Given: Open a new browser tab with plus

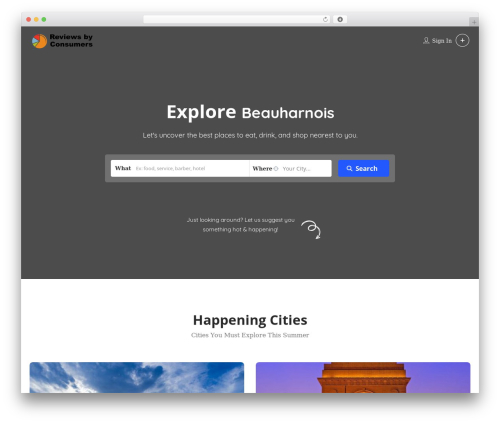Looking at the screenshot, I should (x=474, y=22).
